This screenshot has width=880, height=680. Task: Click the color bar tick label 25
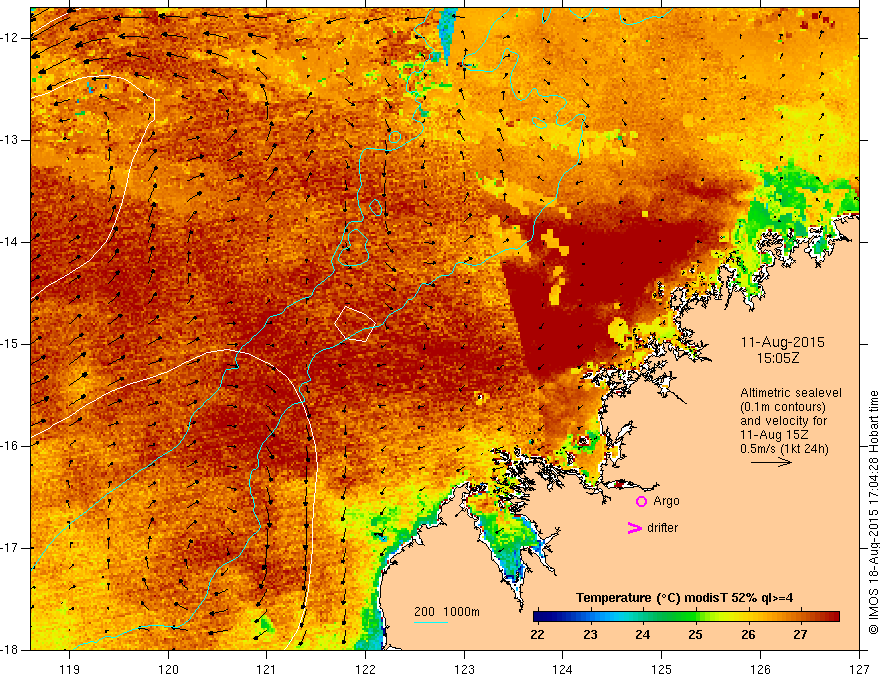pos(695,635)
